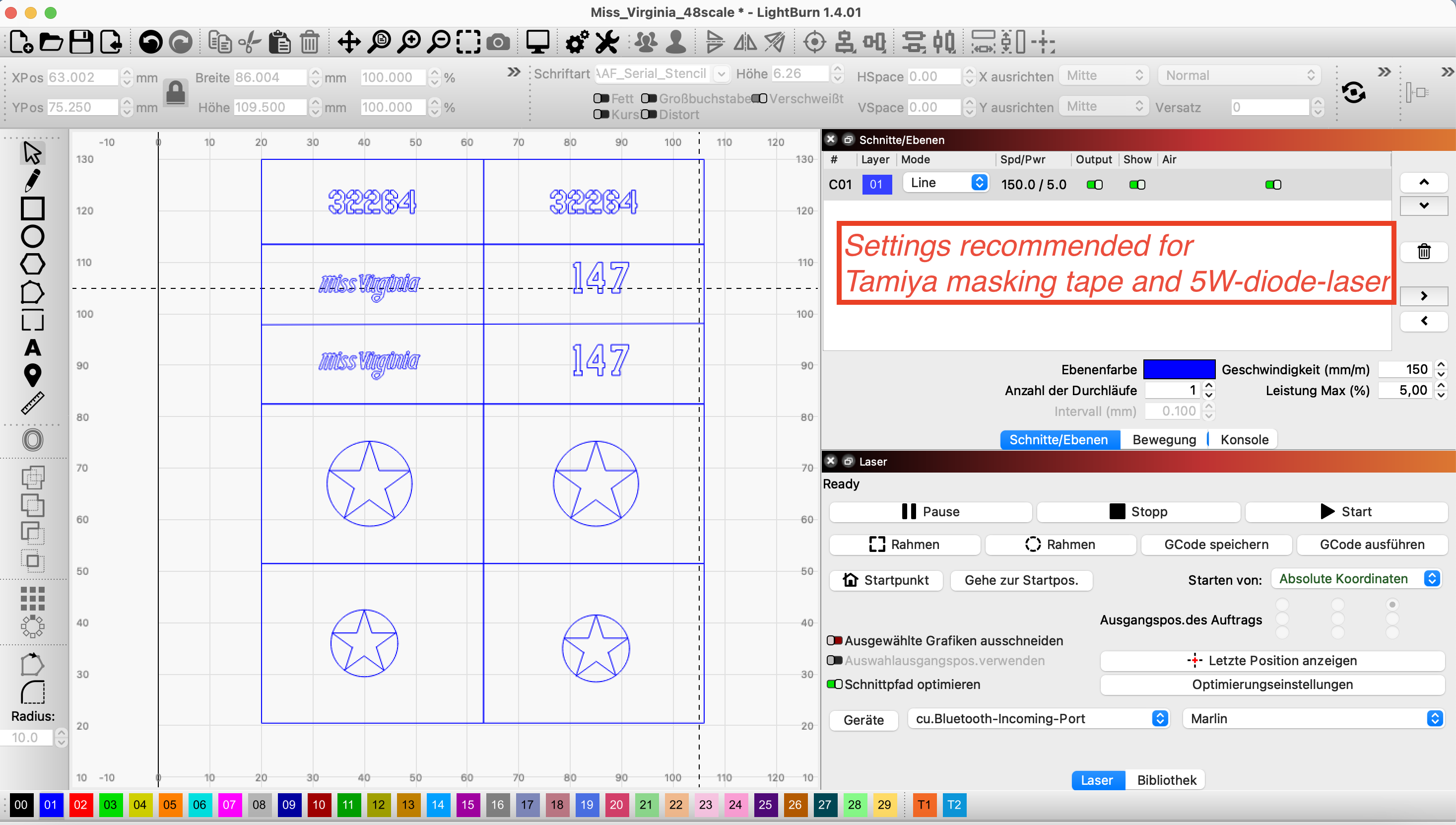Open the Preview monitor icon
Viewport: 1456px width, 825px height.
537,42
